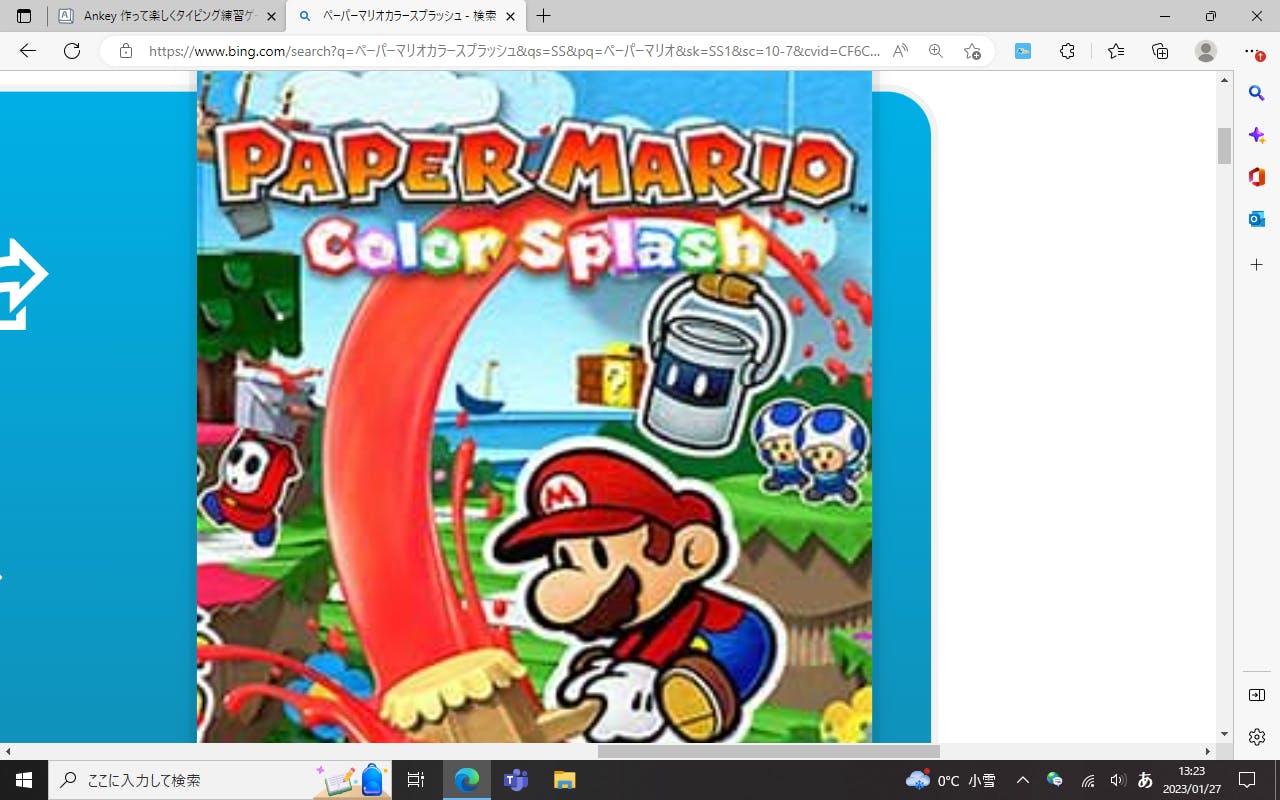Open the Favorites list icon
Image resolution: width=1280 pixels, height=800 pixels.
click(x=1116, y=51)
